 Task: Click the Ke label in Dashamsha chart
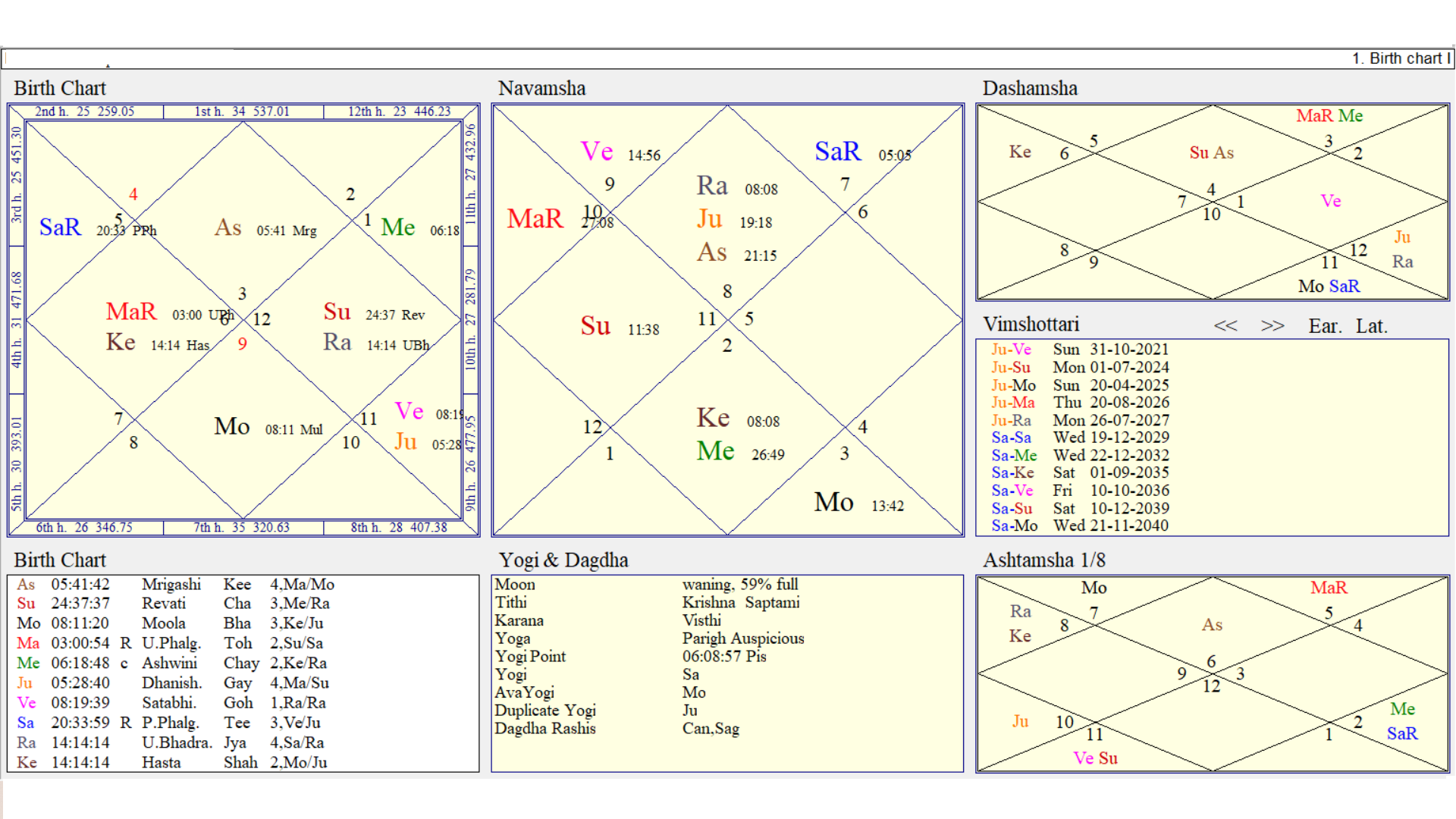[x=1020, y=152]
